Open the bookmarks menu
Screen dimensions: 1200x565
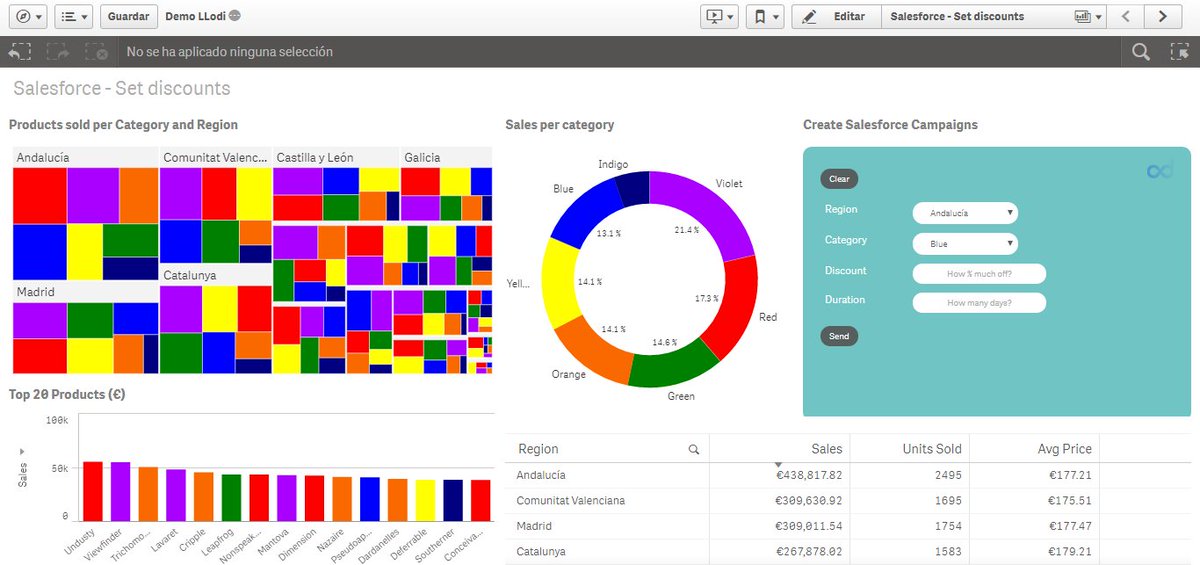click(x=765, y=17)
